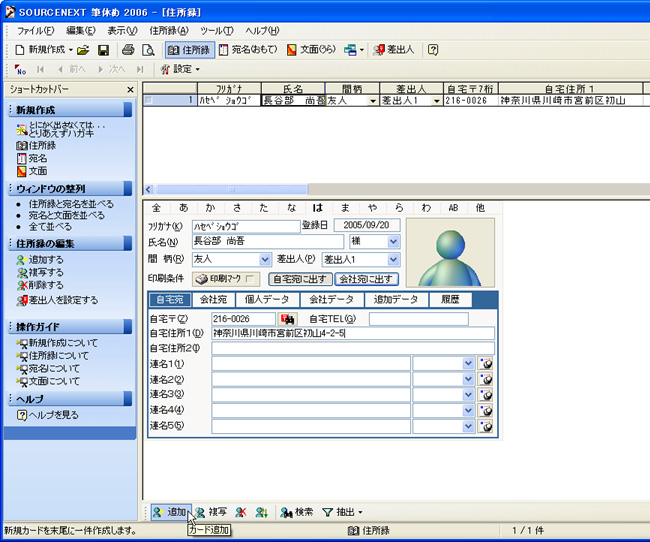Switch to 住所録 view in toolbar
The height and width of the screenshot is (542, 650).
[190, 50]
